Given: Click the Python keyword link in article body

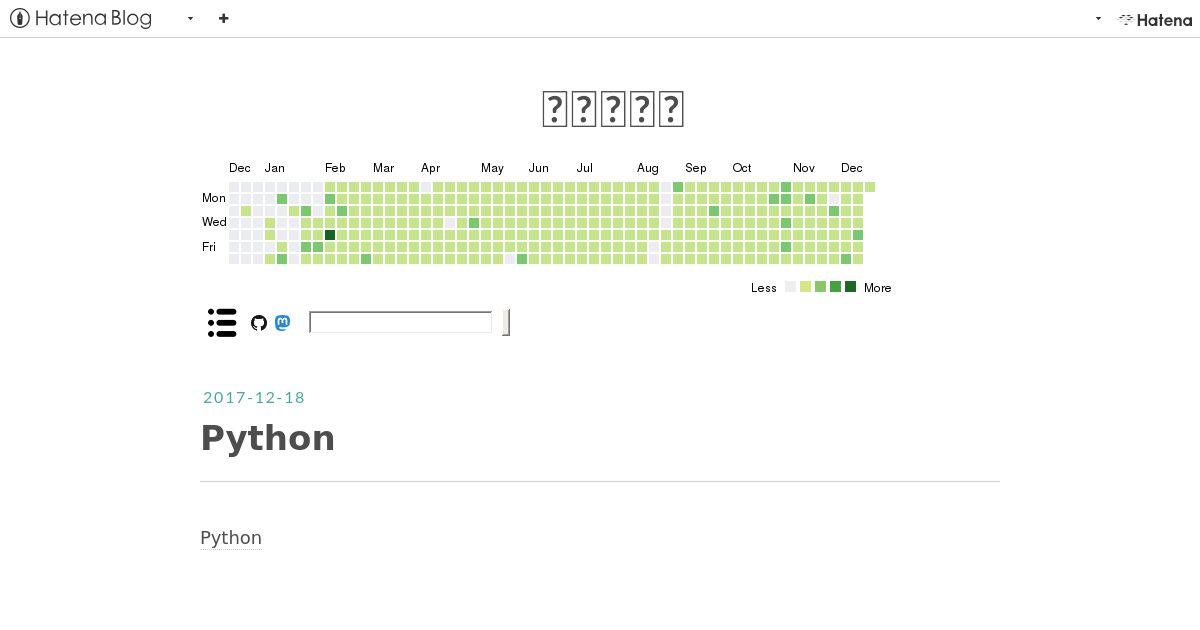Looking at the screenshot, I should click(x=231, y=538).
